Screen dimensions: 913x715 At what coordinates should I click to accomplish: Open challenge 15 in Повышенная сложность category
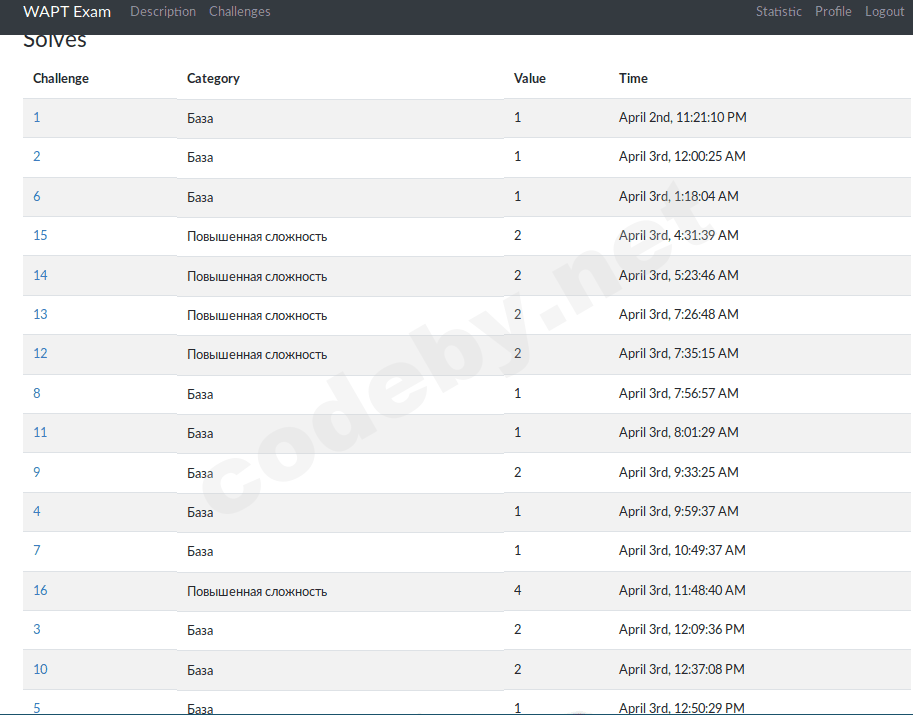(x=40, y=235)
